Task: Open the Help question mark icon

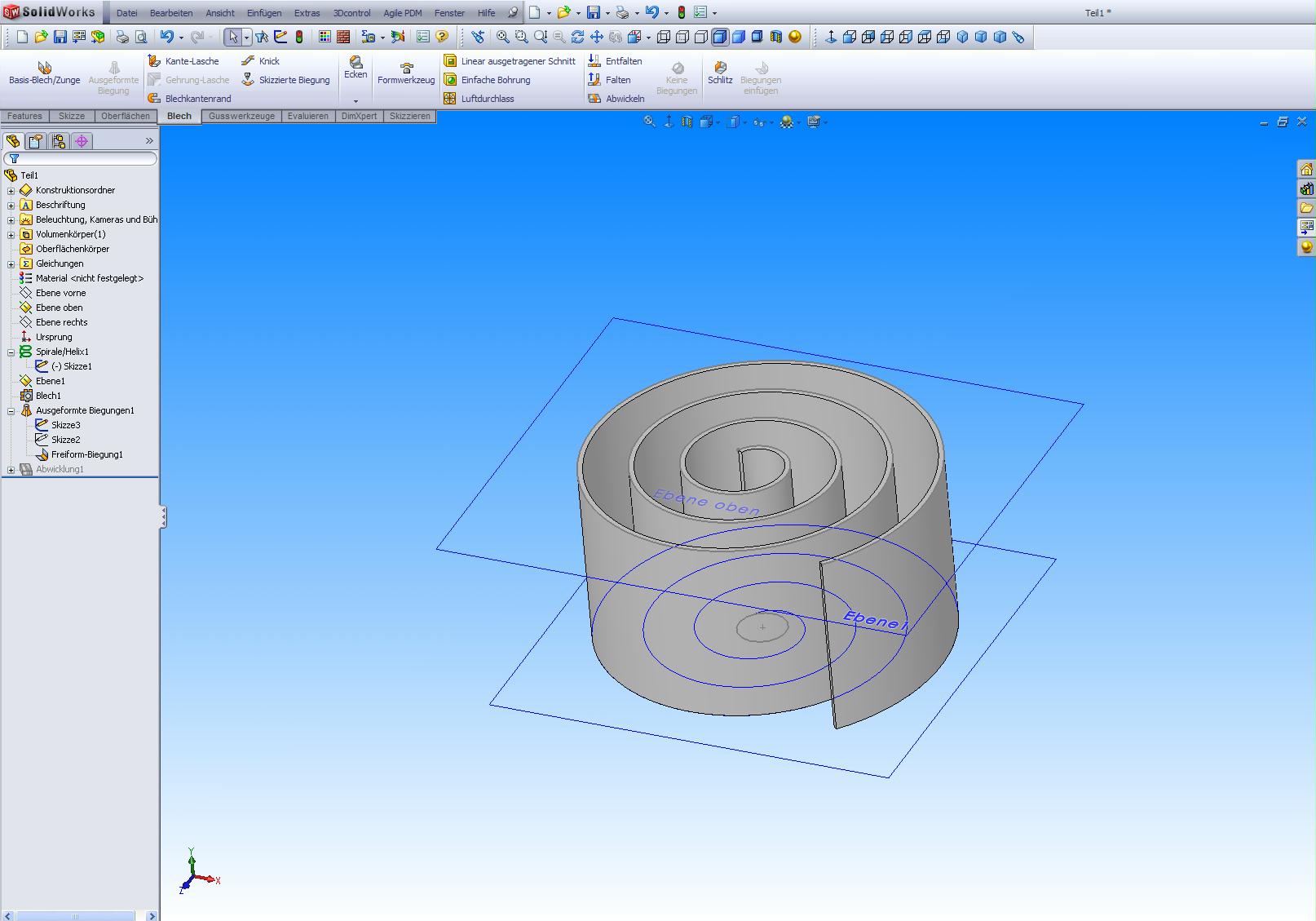Action: point(442,37)
